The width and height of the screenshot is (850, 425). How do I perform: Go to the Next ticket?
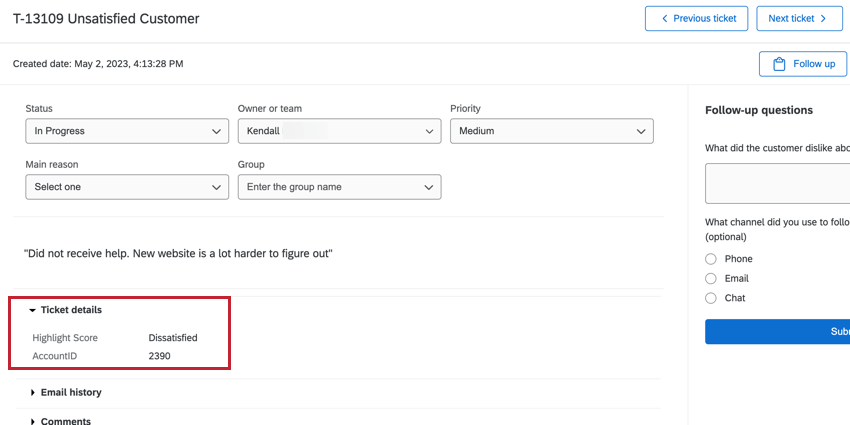[x=798, y=18]
